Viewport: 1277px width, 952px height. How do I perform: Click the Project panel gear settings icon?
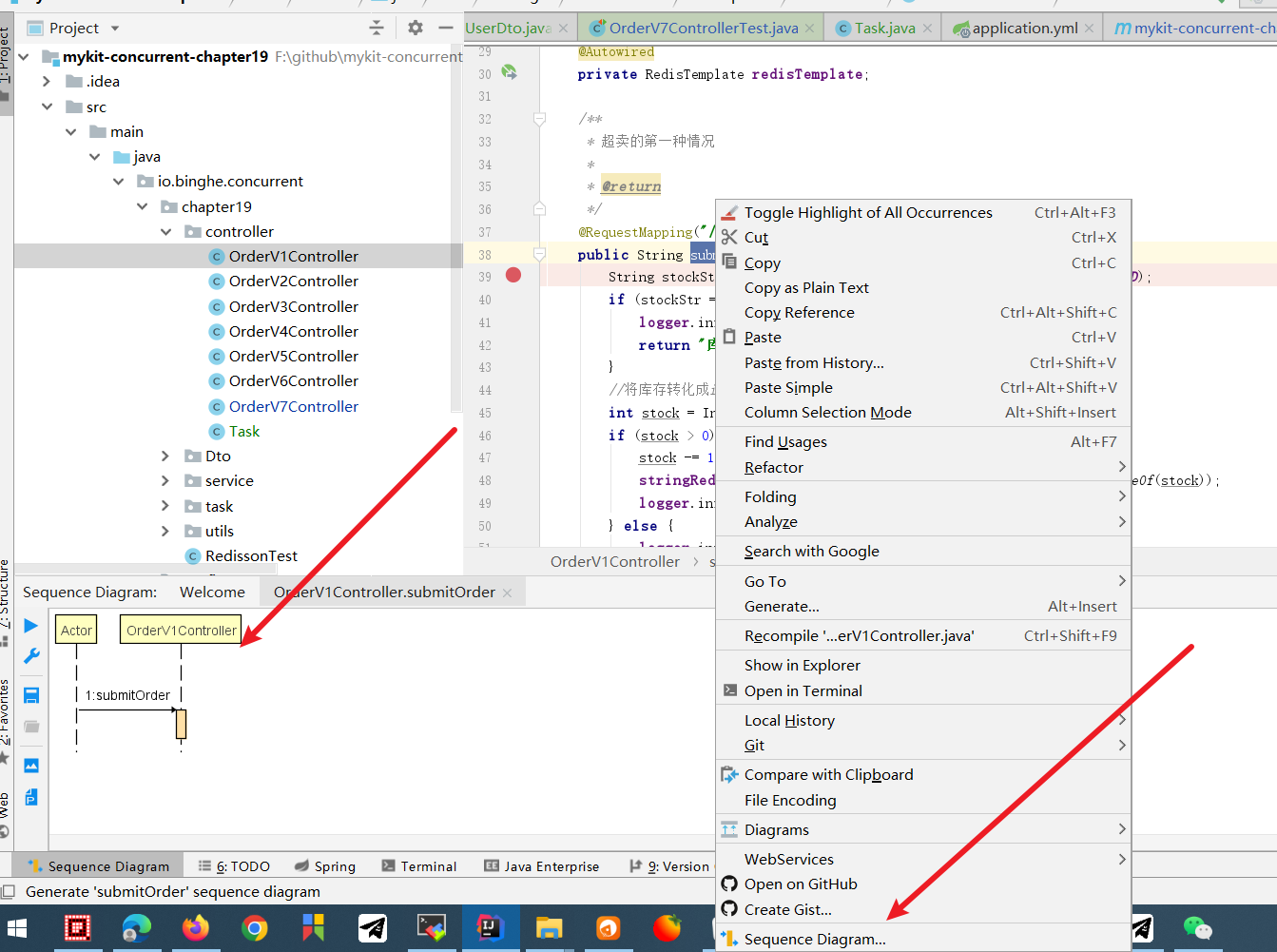click(416, 28)
